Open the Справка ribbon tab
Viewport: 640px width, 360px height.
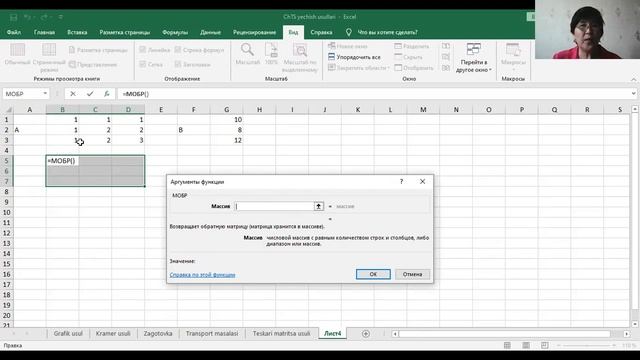pyautogui.click(x=321, y=32)
